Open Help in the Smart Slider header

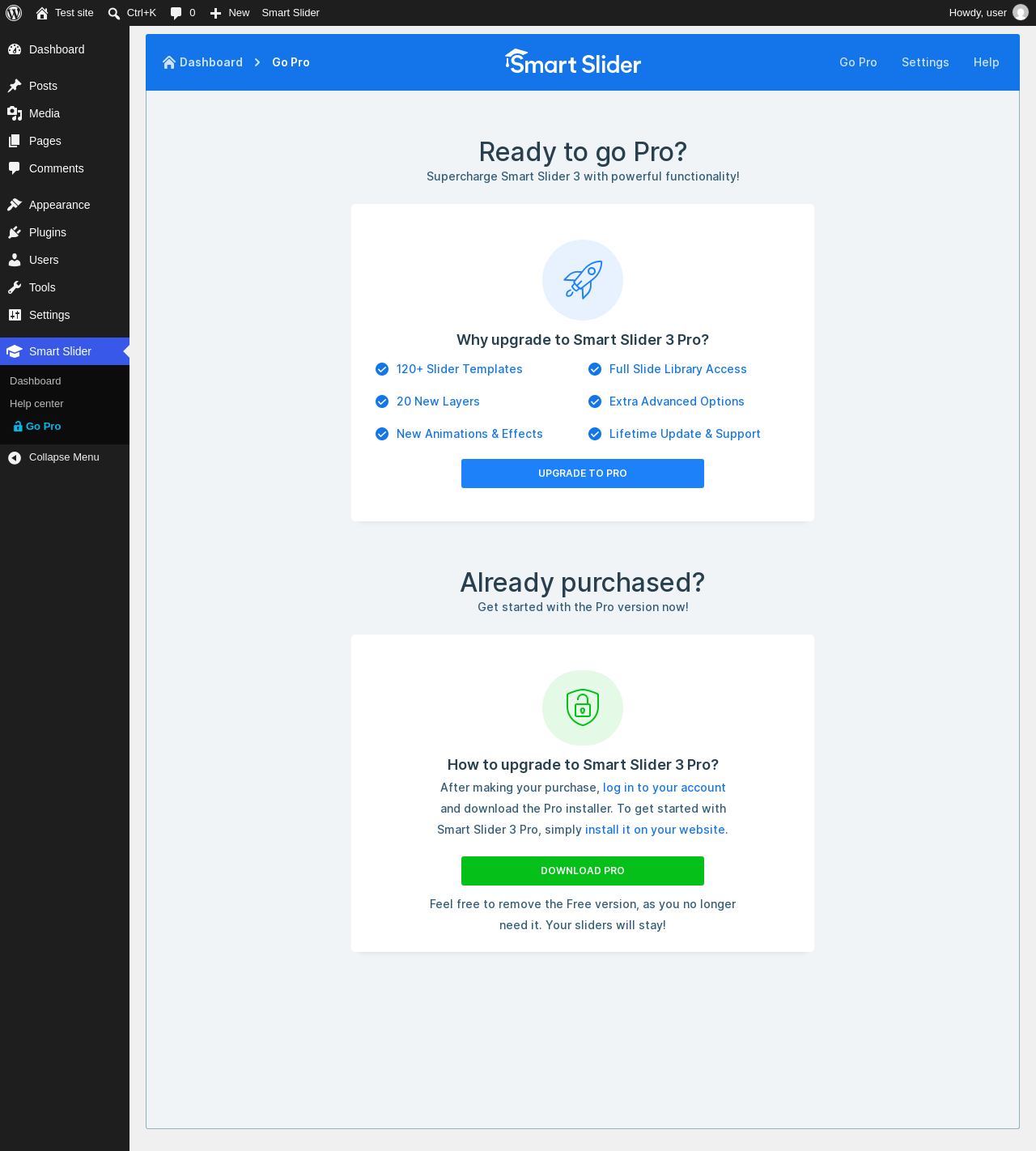coord(986,62)
